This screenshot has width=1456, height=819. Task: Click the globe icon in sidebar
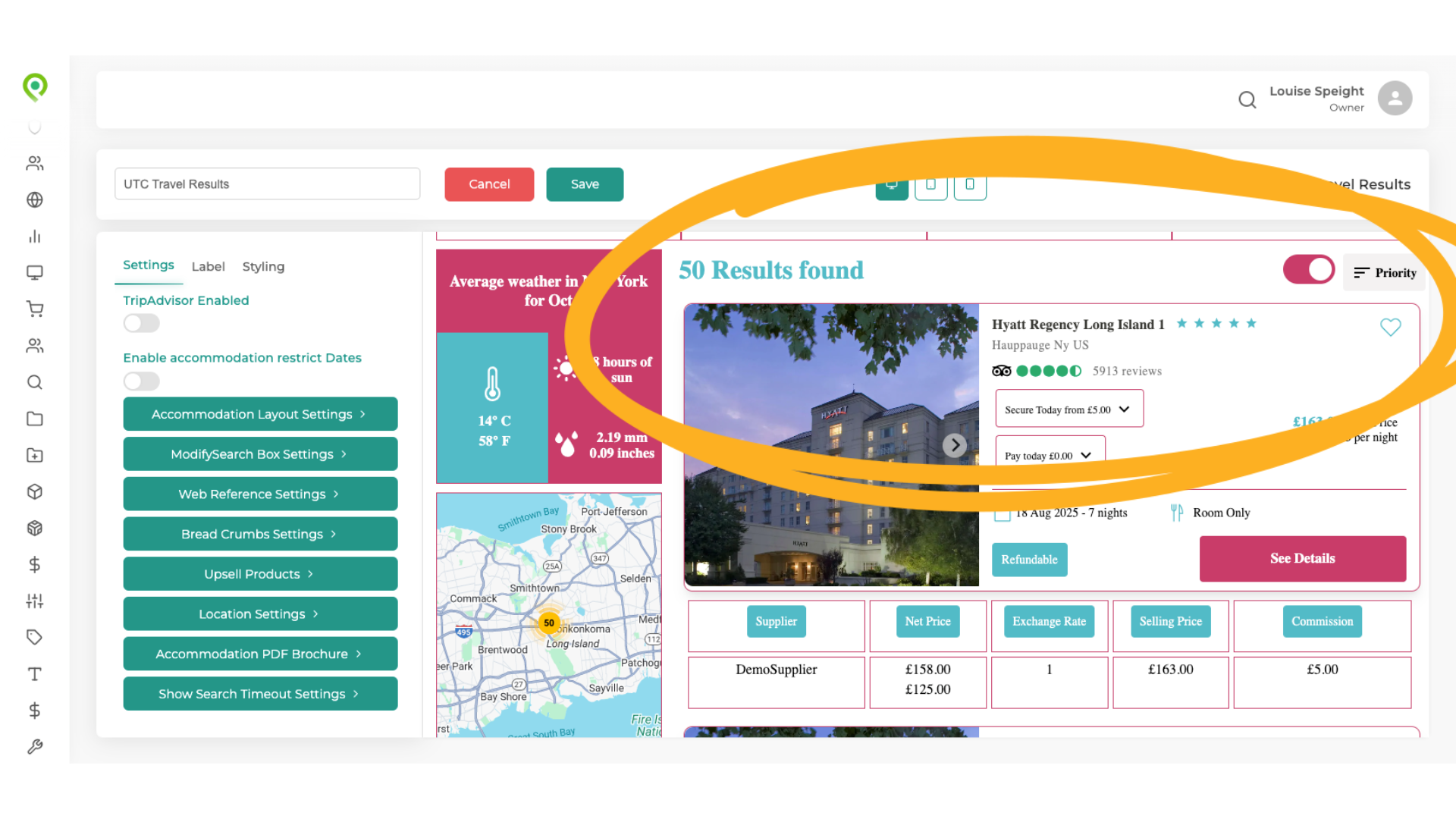35,200
